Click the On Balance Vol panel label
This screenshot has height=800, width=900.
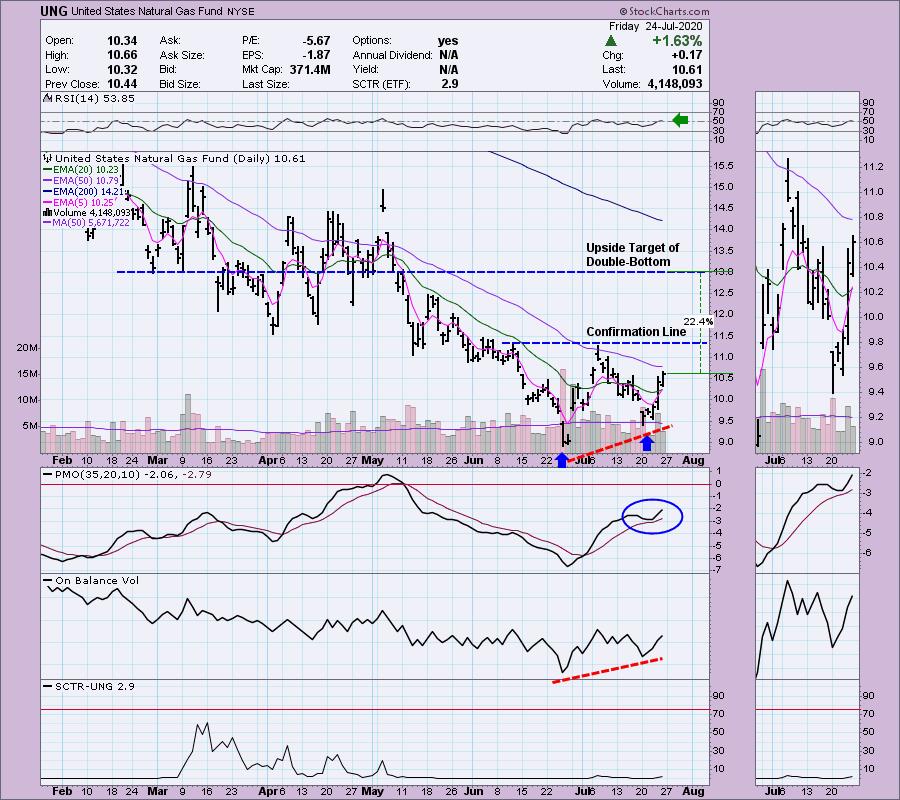point(90,580)
